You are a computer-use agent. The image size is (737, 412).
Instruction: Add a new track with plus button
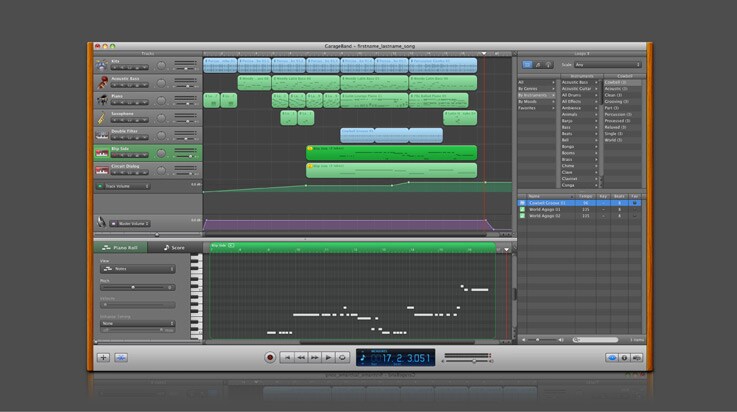coord(103,357)
